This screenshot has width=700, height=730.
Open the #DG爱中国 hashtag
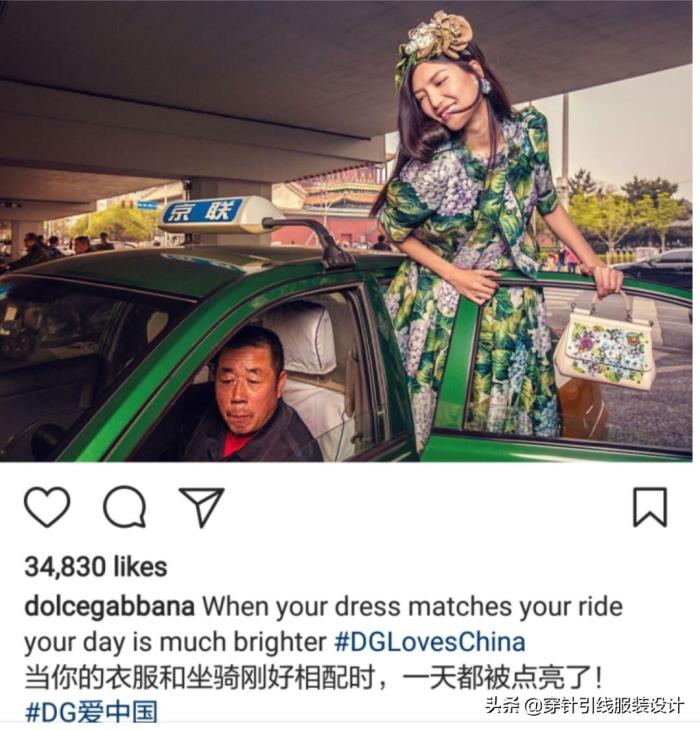point(91,712)
